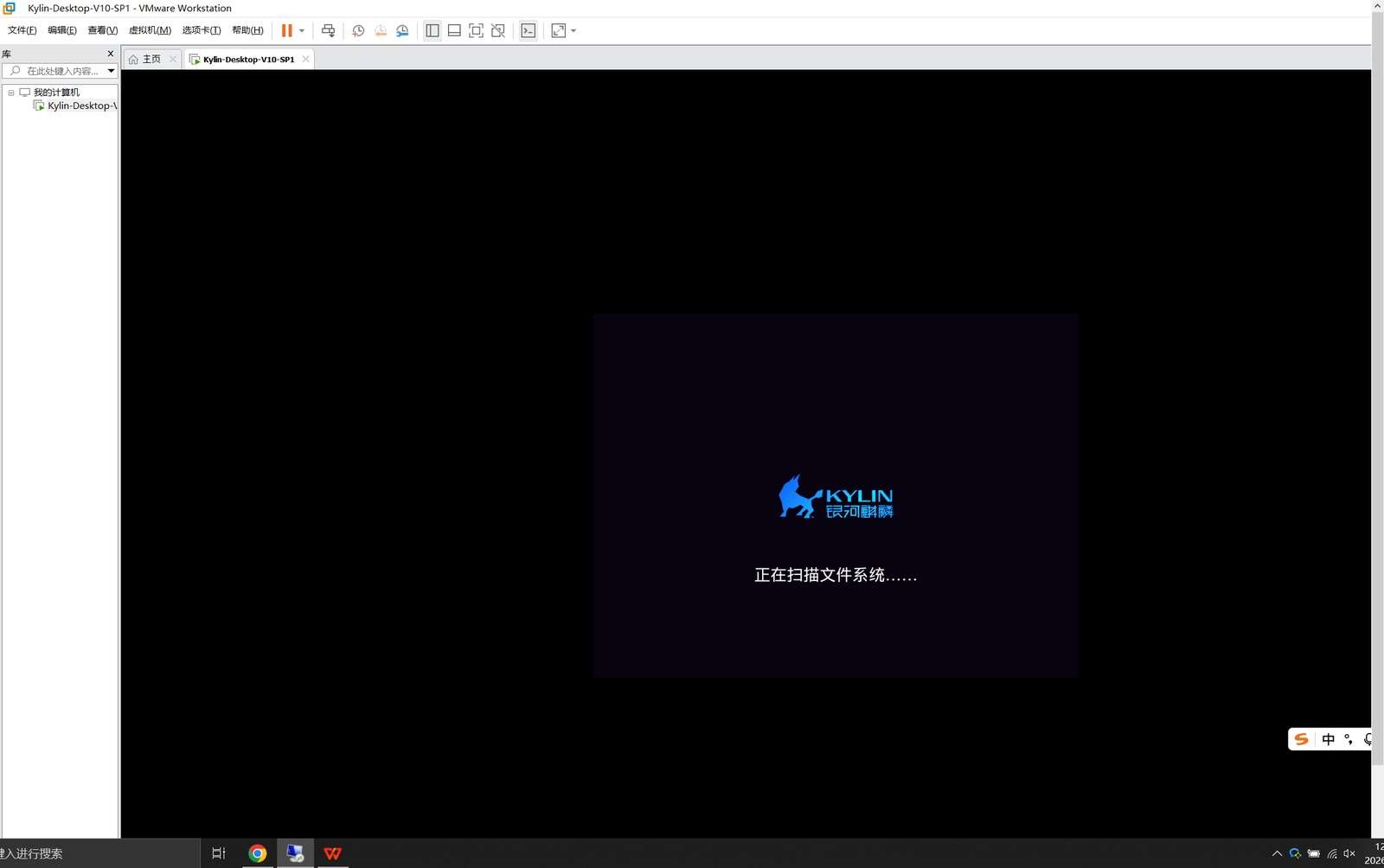Screen dimensions: 1384x868
Task: Select Kylin-Desktop VM in library tree
Action: pyautogui.click(x=74, y=105)
